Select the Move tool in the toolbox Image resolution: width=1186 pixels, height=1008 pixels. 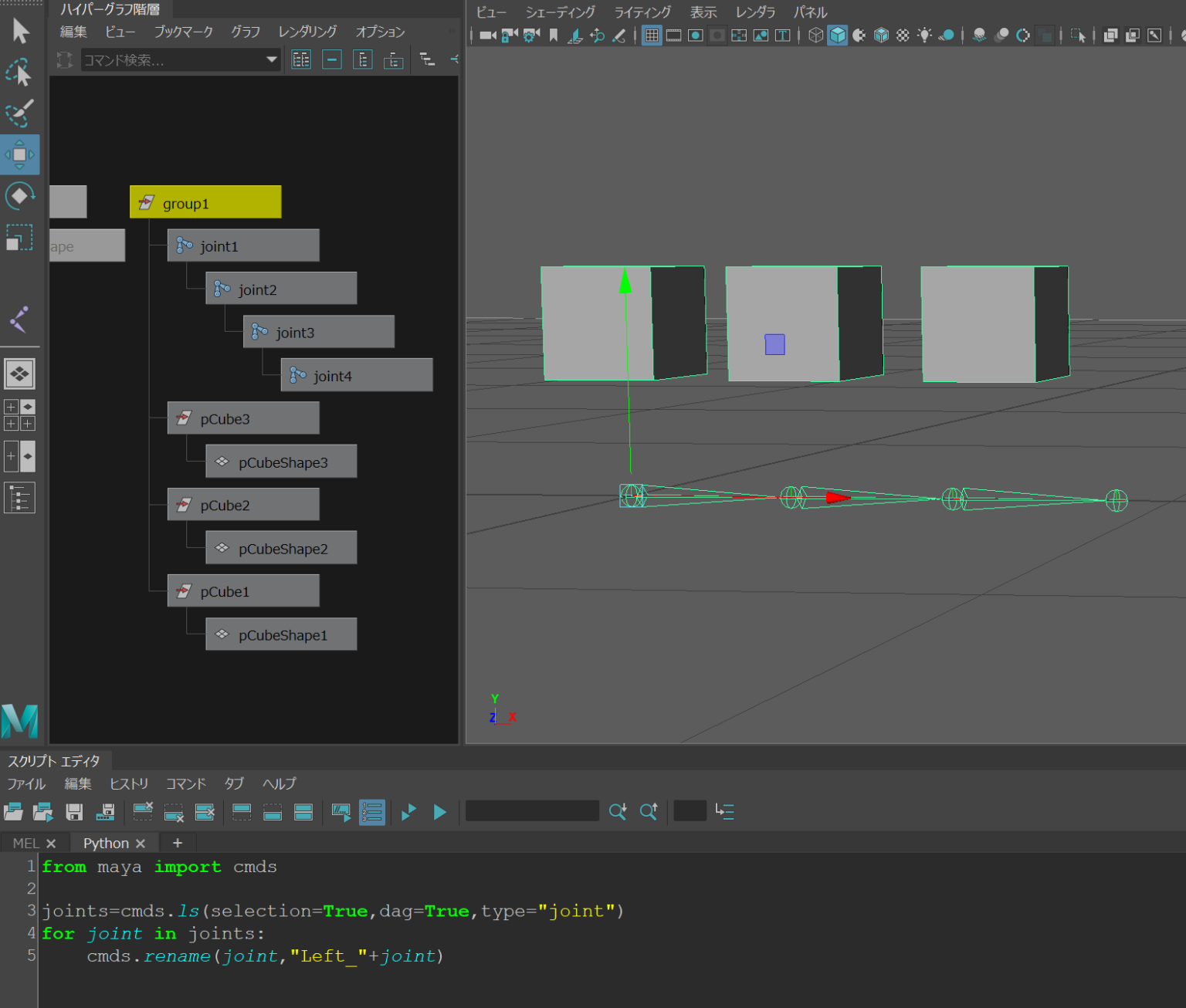click(20, 154)
